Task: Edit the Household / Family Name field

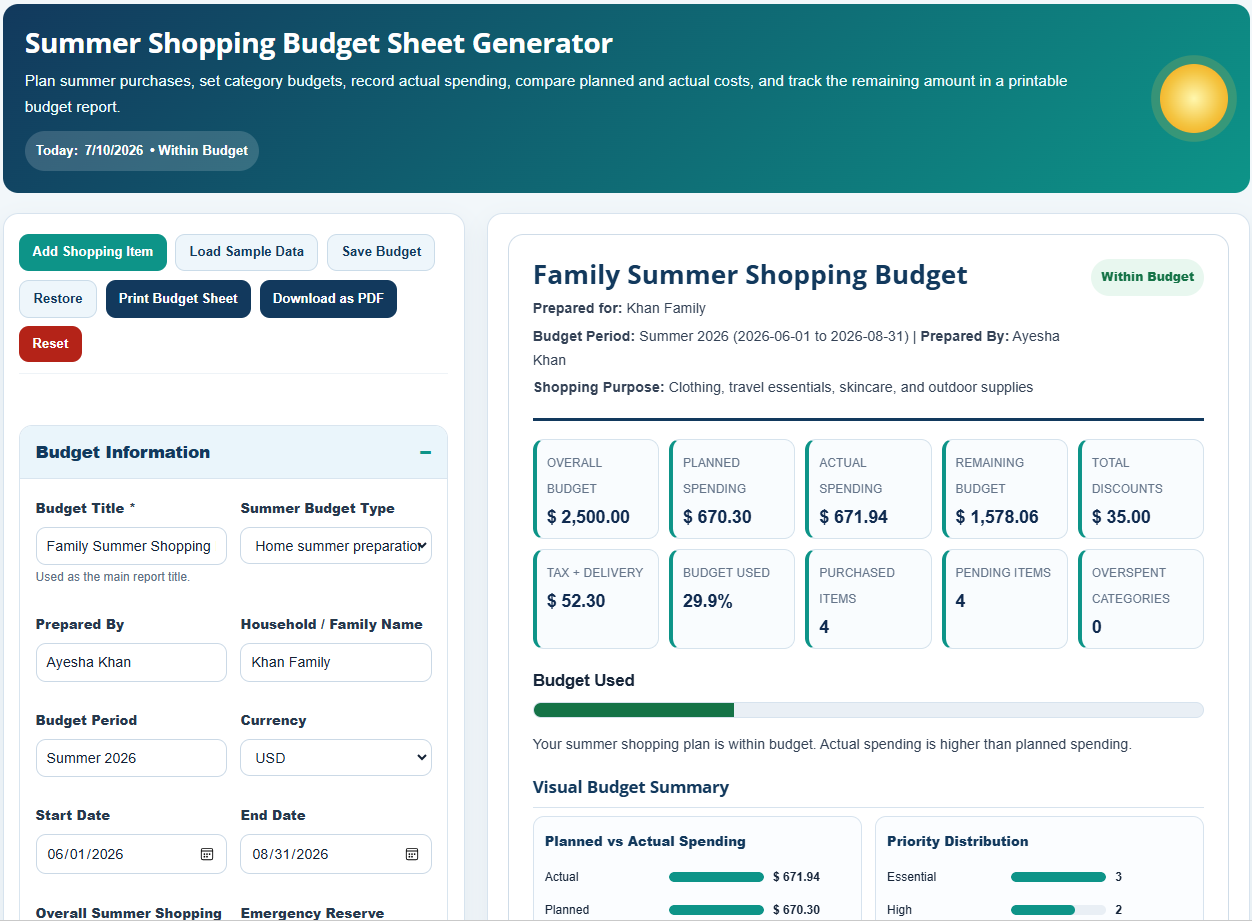Action: pyautogui.click(x=336, y=662)
